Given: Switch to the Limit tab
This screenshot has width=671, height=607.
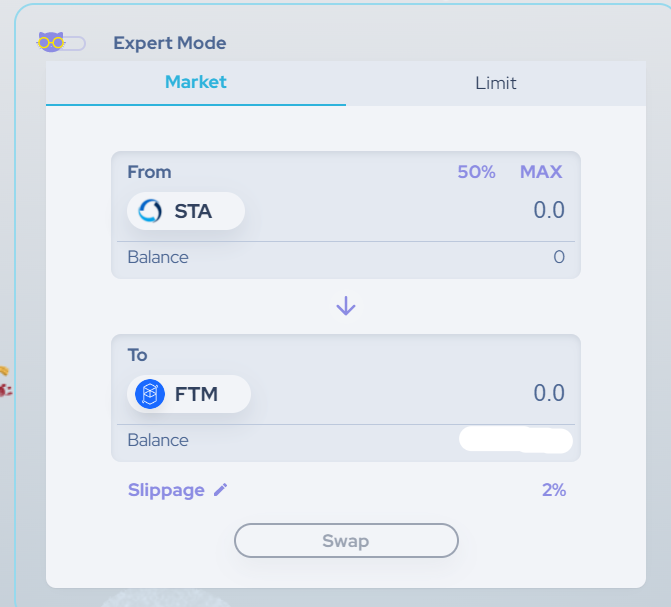Looking at the screenshot, I should 495,83.
